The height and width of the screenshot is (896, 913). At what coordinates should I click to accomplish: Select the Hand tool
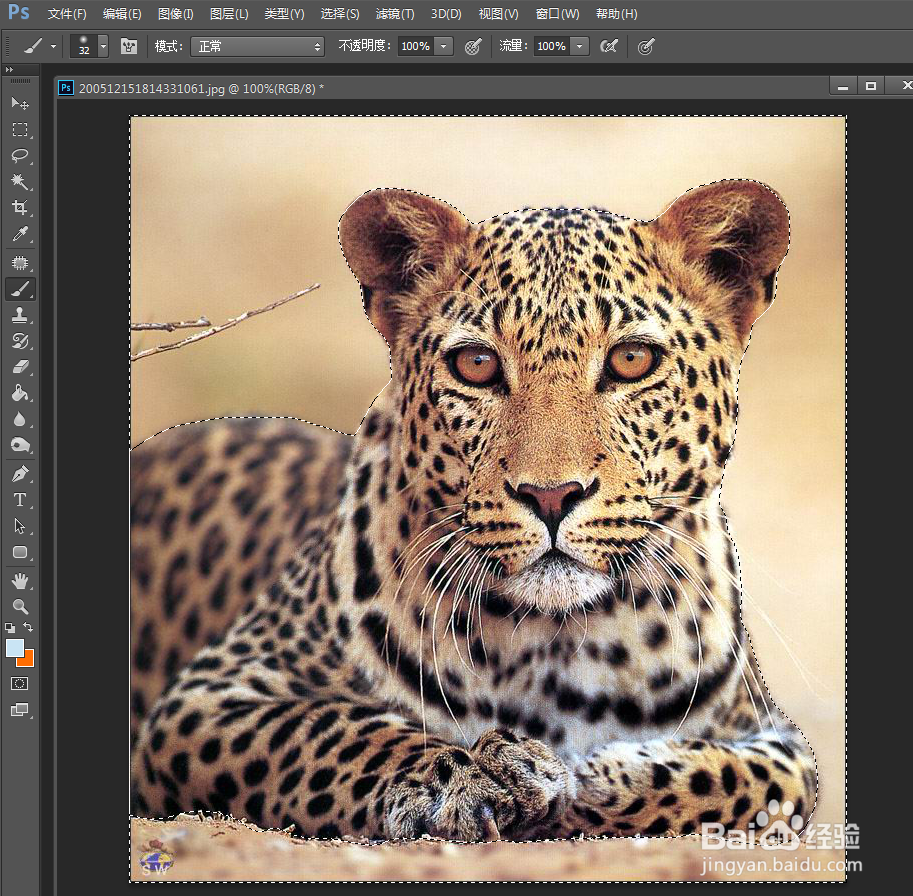[x=20, y=581]
